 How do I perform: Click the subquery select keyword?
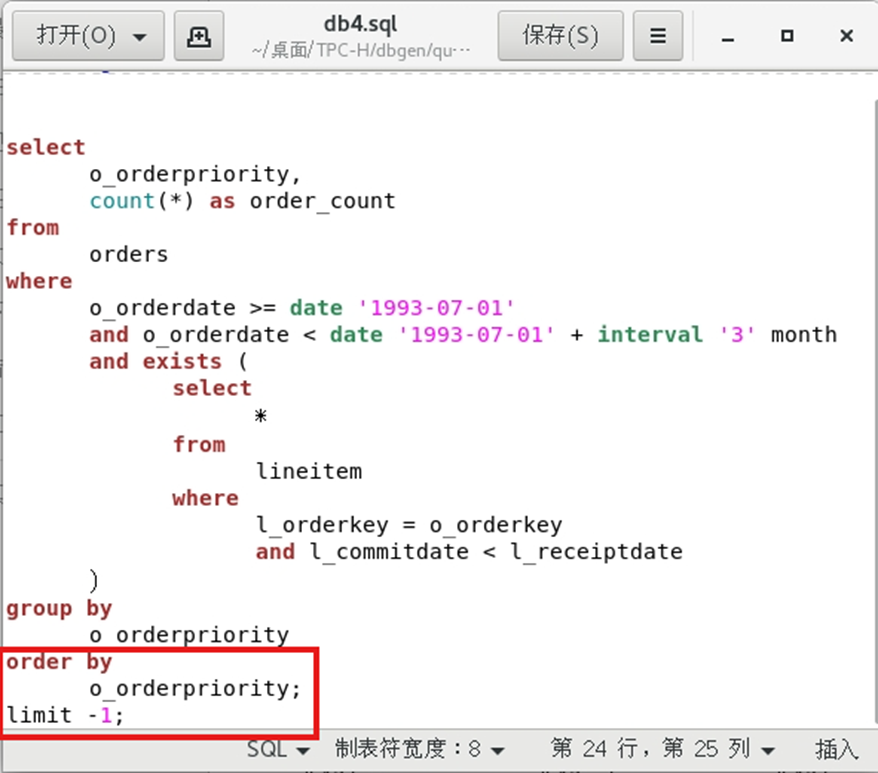tap(212, 388)
